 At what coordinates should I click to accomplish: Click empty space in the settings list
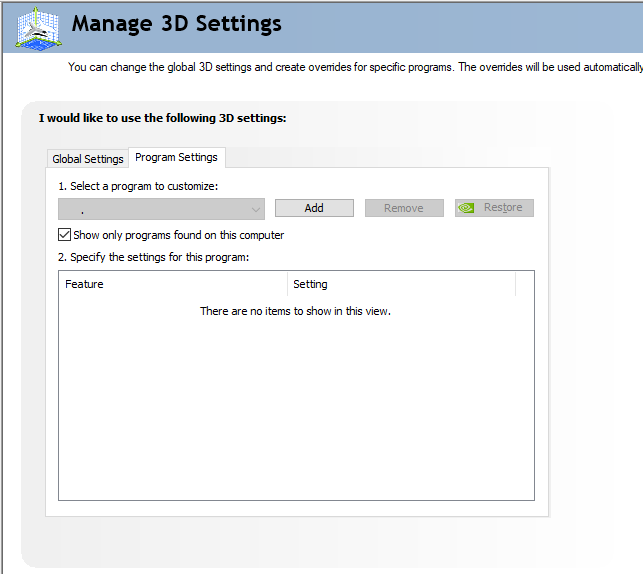click(295, 410)
